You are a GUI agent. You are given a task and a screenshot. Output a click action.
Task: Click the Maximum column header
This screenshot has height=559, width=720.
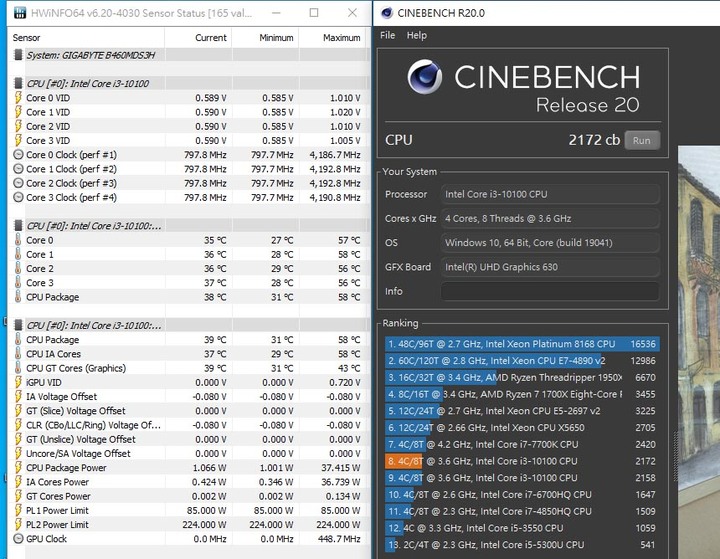tap(332, 38)
